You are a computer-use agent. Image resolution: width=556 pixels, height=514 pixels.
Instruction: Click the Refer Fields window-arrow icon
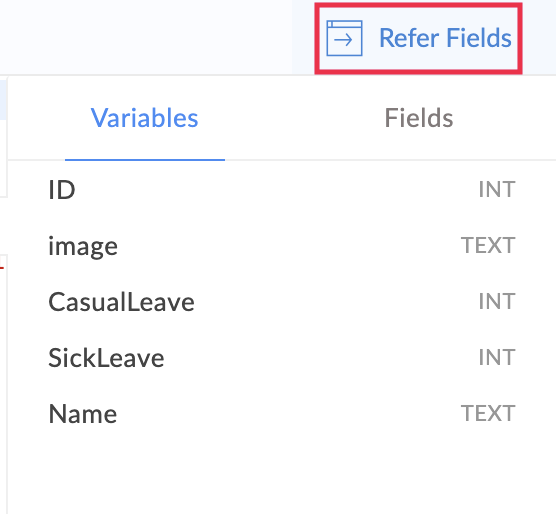[344, 38]
